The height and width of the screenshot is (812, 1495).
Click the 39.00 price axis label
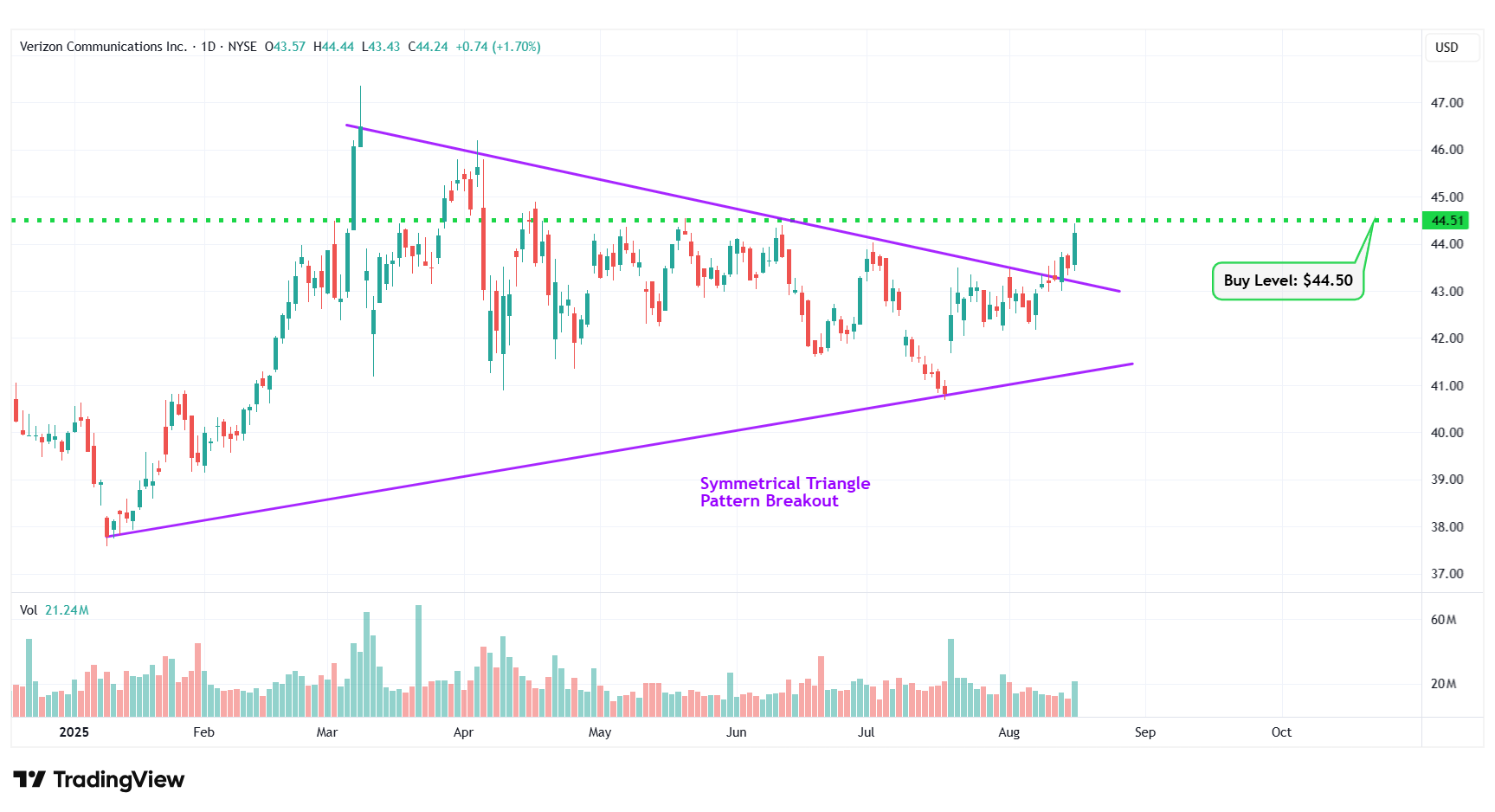tap(1447, 480)
